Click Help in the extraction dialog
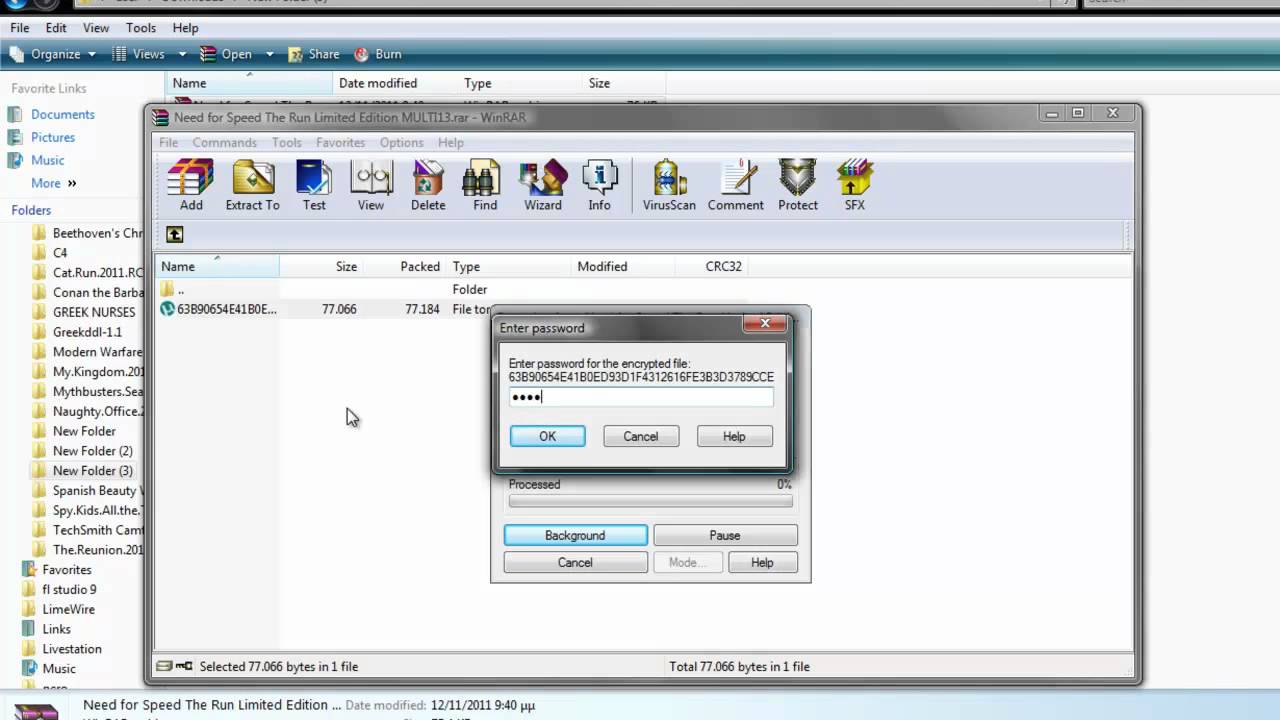This screenshot has width=1280, height=720. tap(762, 562)
